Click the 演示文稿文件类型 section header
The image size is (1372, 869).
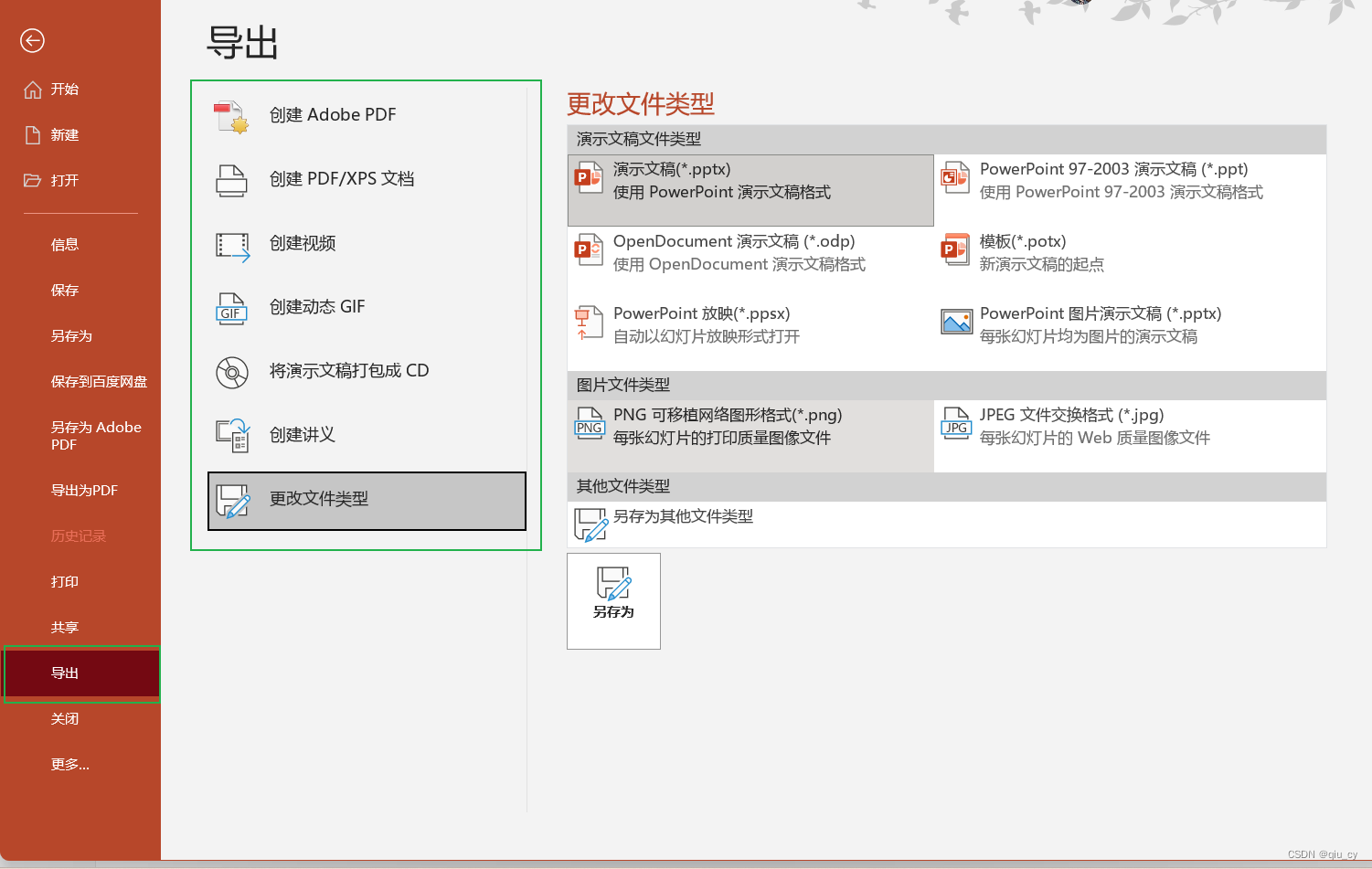click(946, 140)
